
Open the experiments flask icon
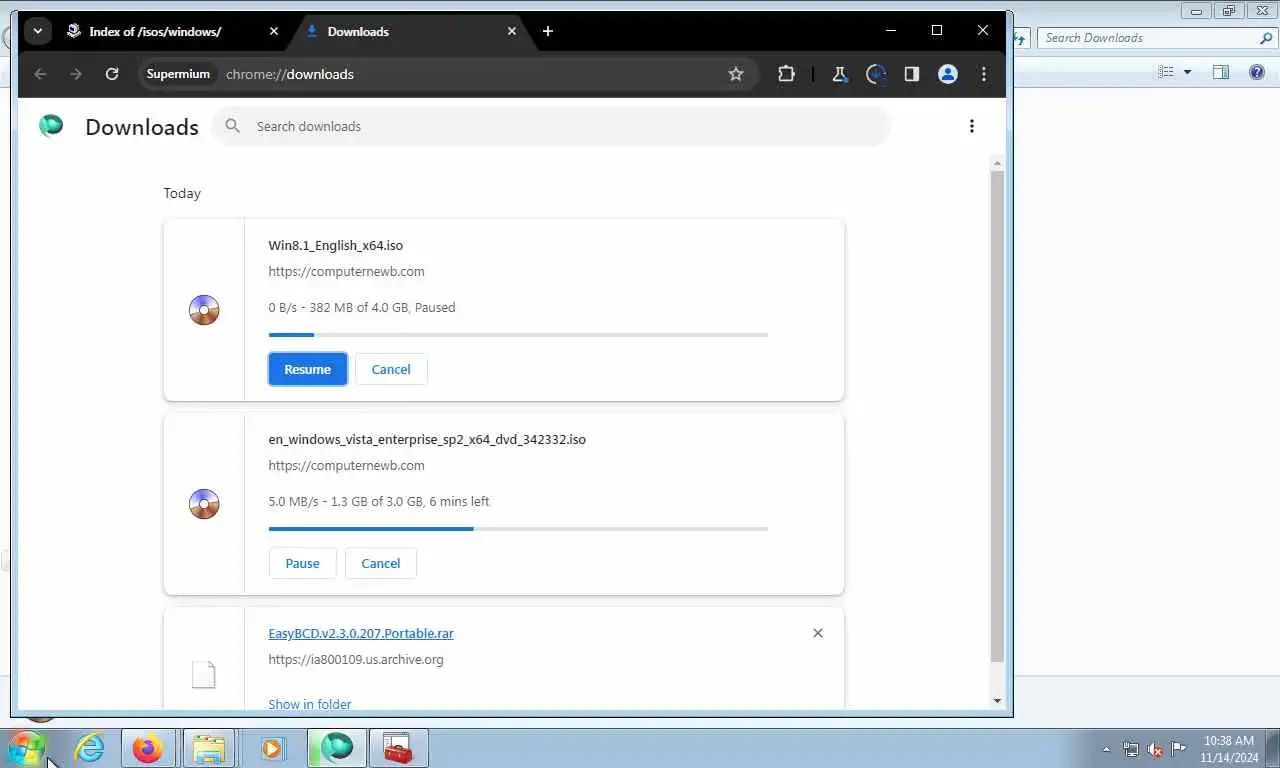840,74
